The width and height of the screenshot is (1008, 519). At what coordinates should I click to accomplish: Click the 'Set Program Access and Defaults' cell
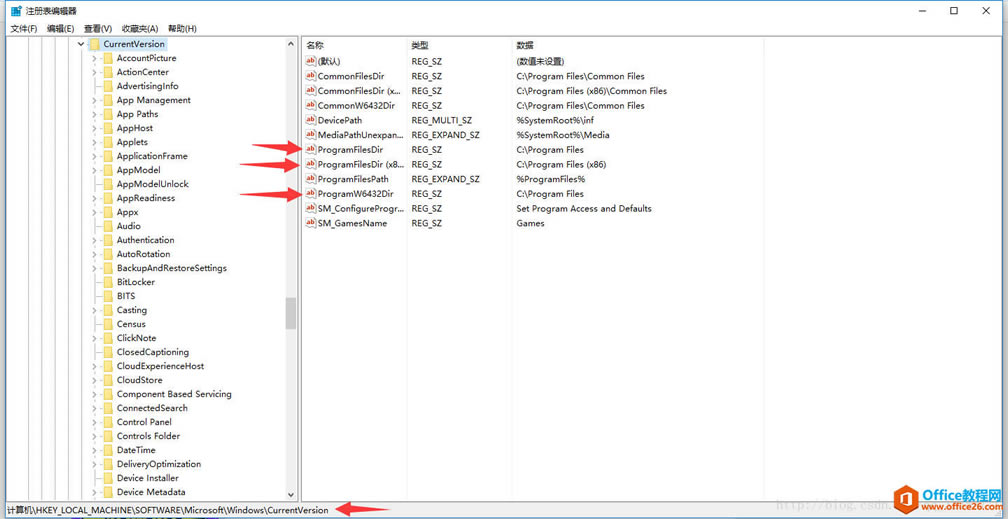[584, 208]
